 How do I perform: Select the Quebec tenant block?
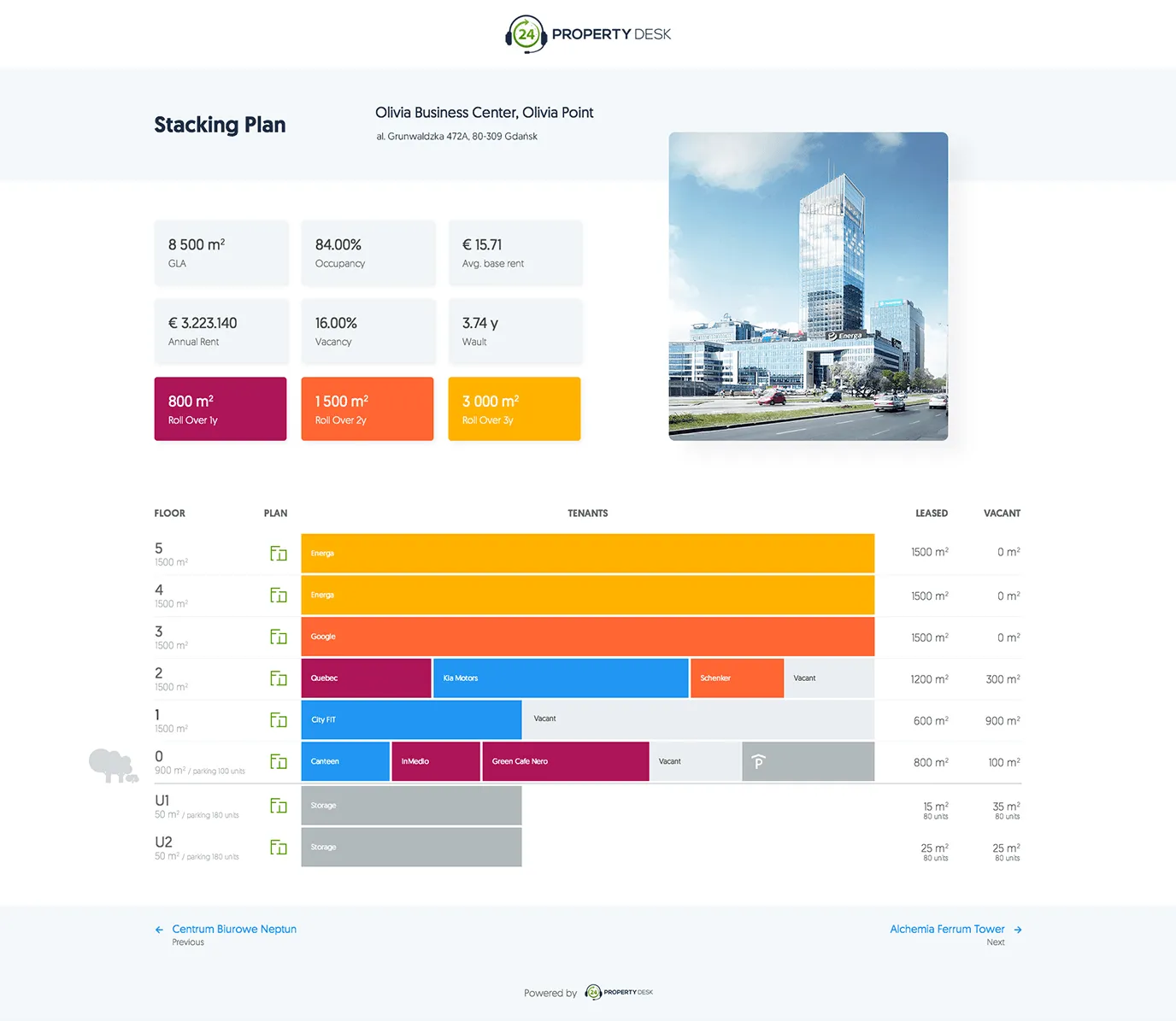point(366,678)
